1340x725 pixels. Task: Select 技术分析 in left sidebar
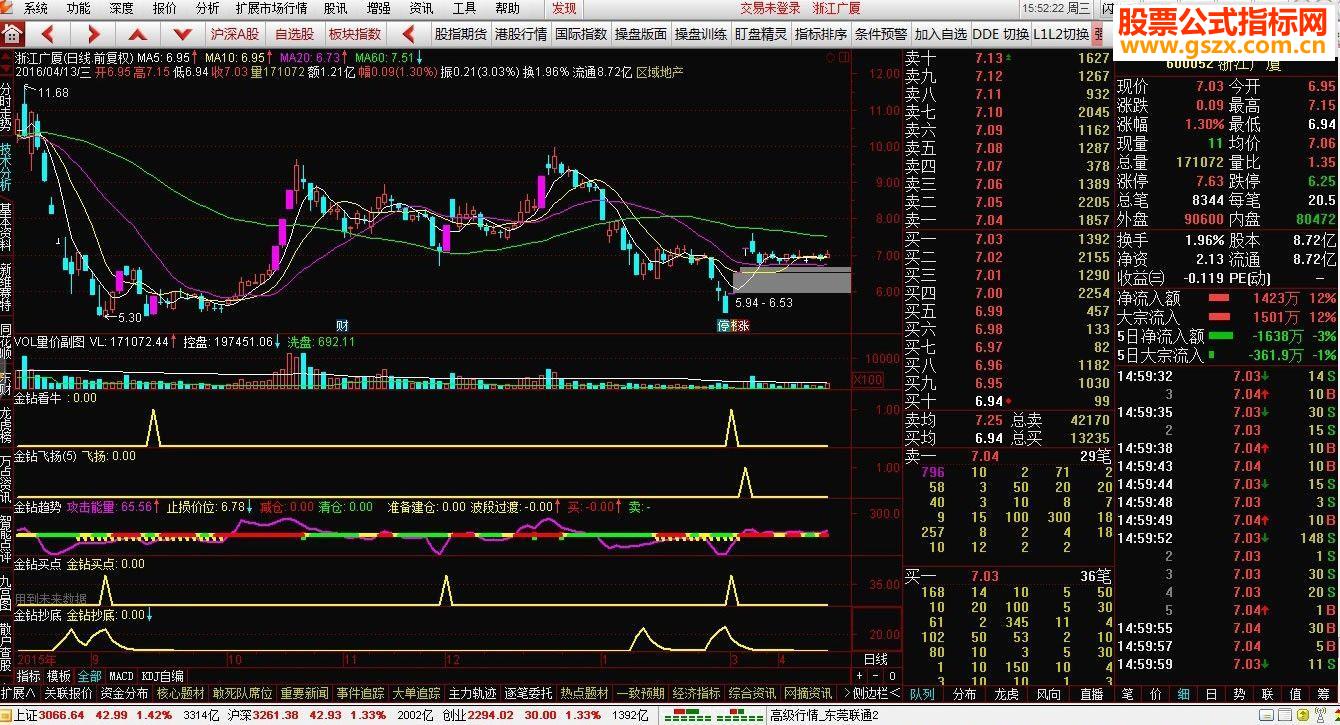6,165
